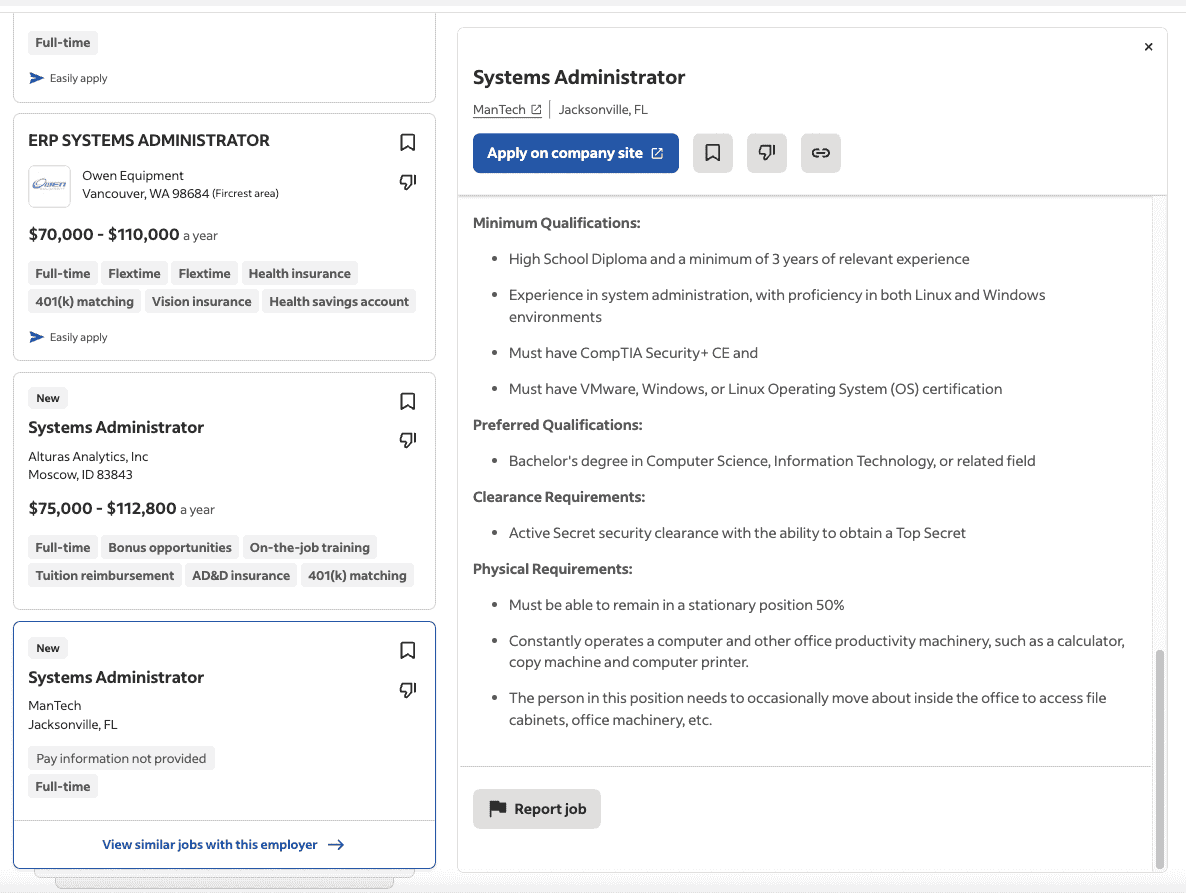Screen dimensions: 1186x893
Task: Save job button in the details panel
Action: [713, 153]
